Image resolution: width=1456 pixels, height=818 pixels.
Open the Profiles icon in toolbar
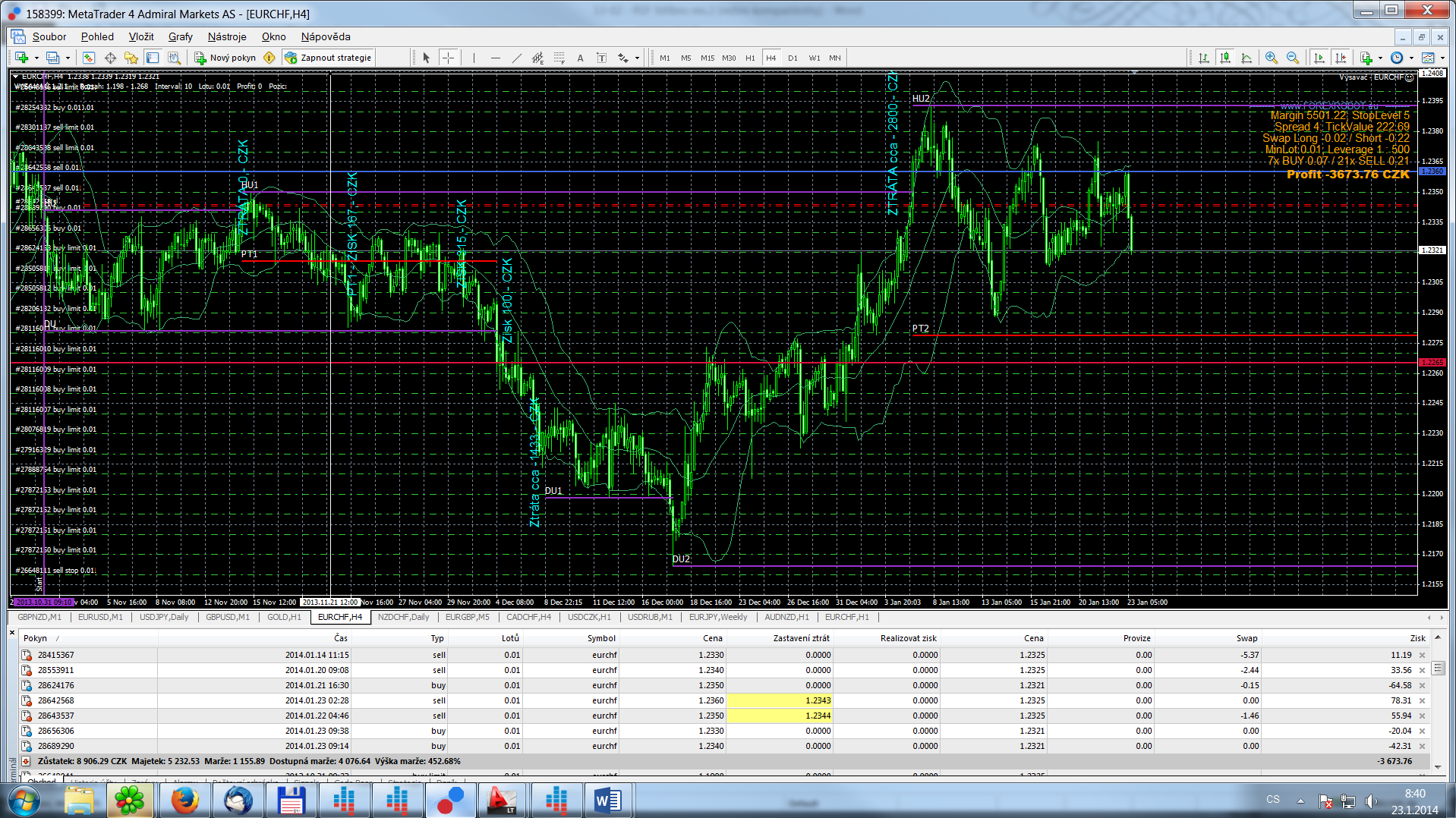coord(52,58)
